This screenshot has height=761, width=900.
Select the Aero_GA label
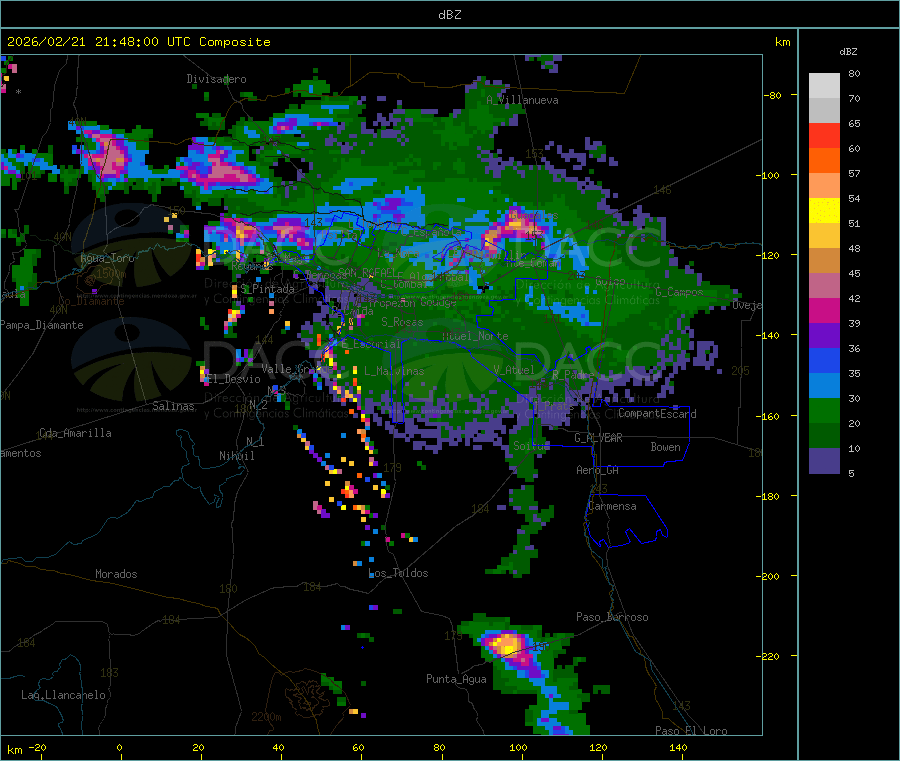pyautogui.click(x=598, y=470)
